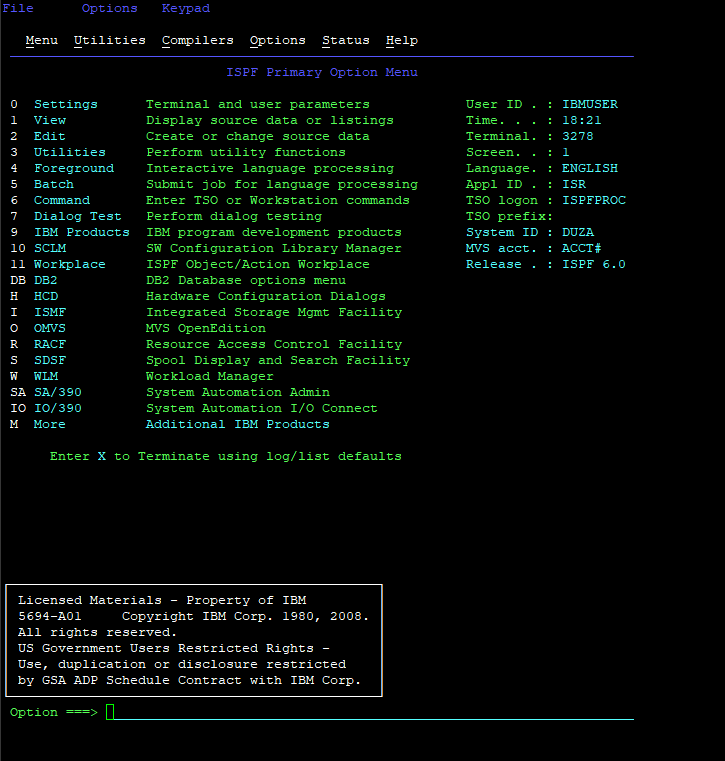
Task: Click in the Option command input field
Action: pos(370,712)
